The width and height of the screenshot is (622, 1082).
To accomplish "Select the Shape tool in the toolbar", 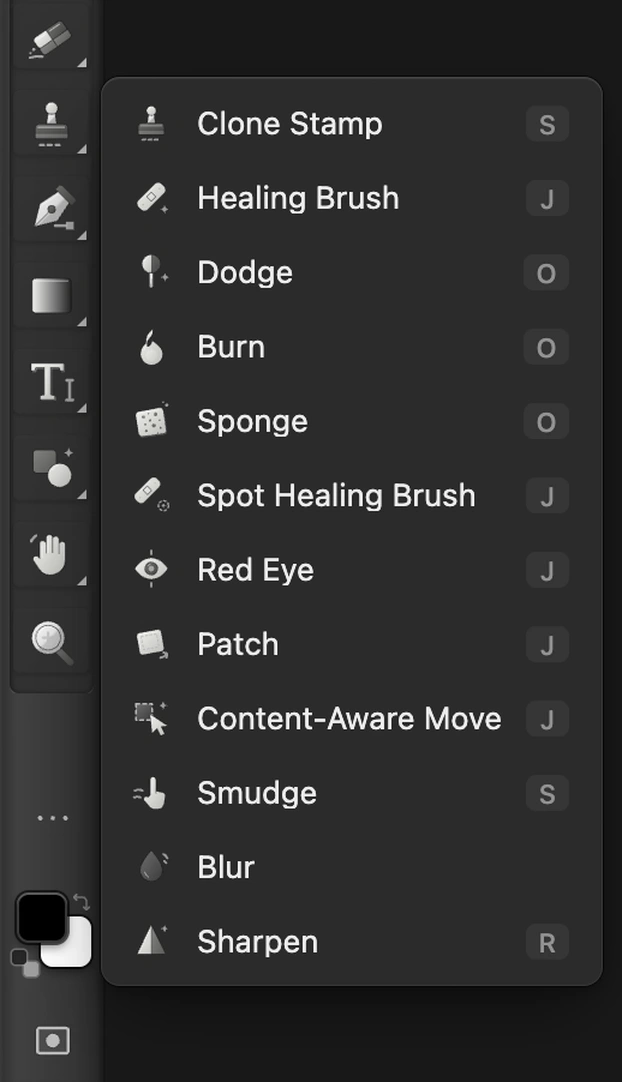I will click(x=51, y=468).
